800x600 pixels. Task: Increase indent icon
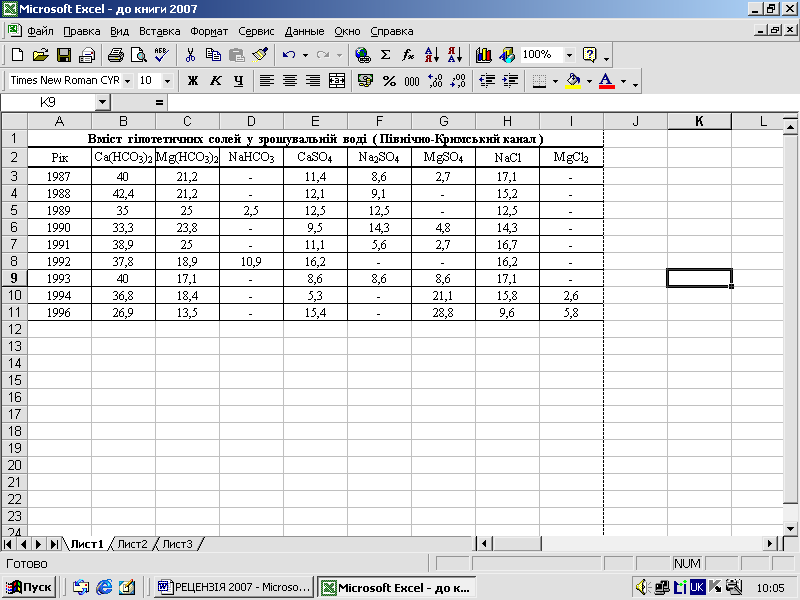coord(510,81)
